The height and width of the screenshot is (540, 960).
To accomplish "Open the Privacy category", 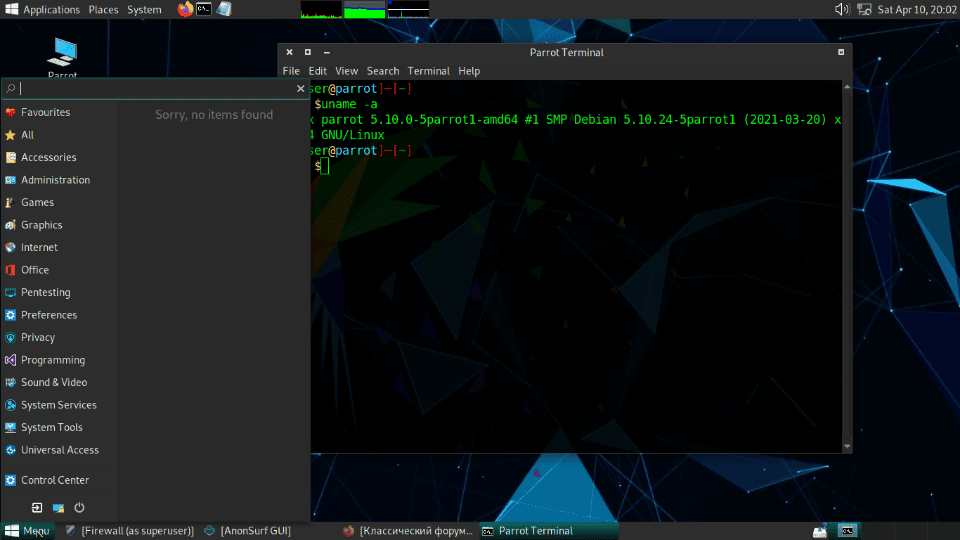I will tap(59, 337).
